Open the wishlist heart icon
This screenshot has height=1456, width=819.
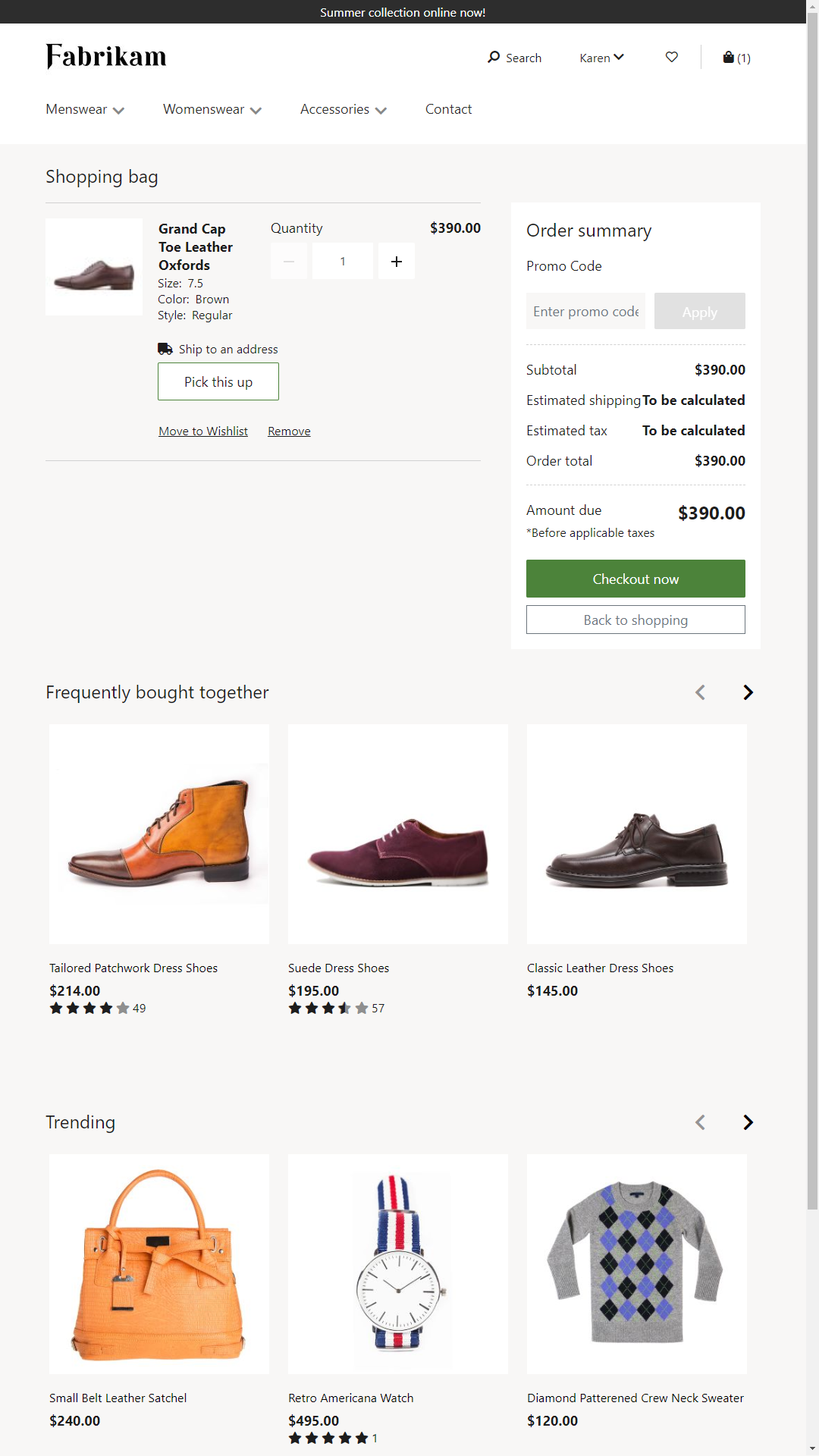[670, 57]
